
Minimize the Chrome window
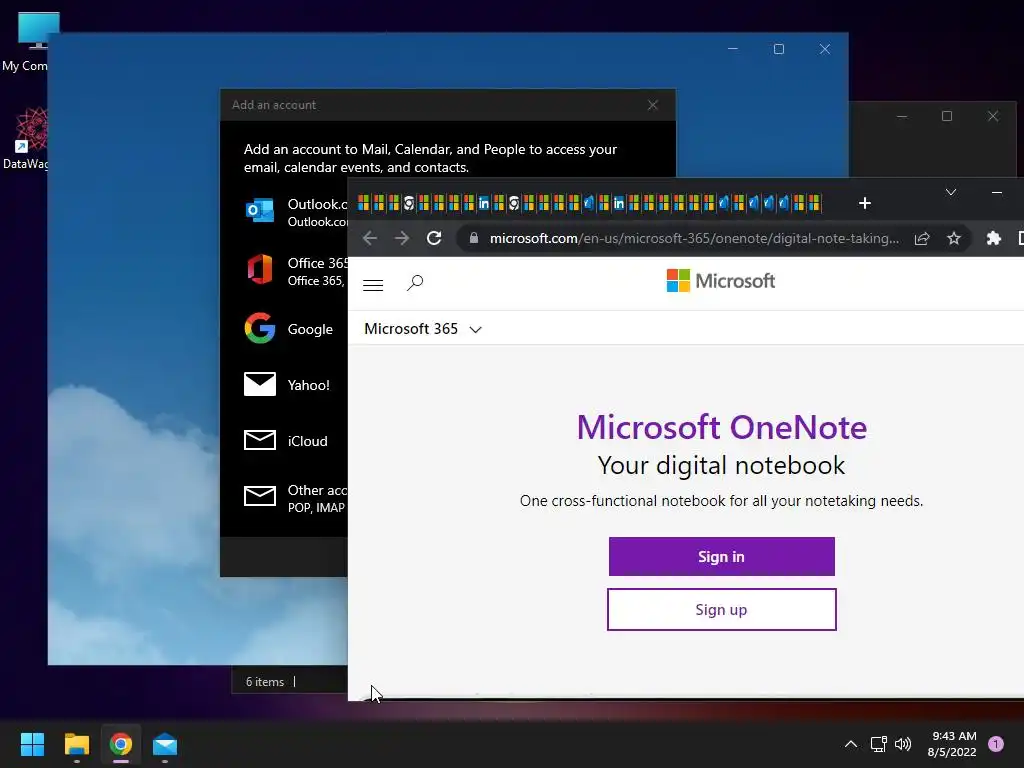pos(997,192)
